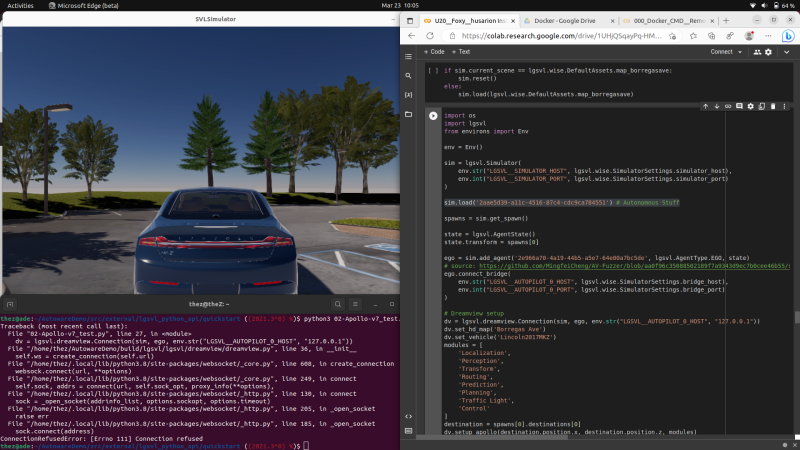Click the run bracket of first cell
This screenshot has width=800, height=450.
pos(431,71)
